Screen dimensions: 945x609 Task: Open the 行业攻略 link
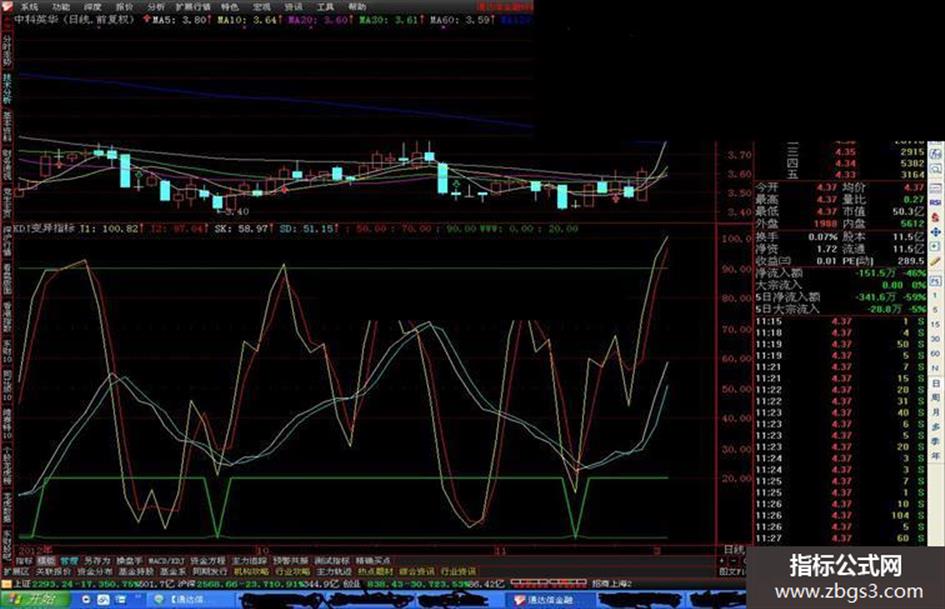(292, 572)
